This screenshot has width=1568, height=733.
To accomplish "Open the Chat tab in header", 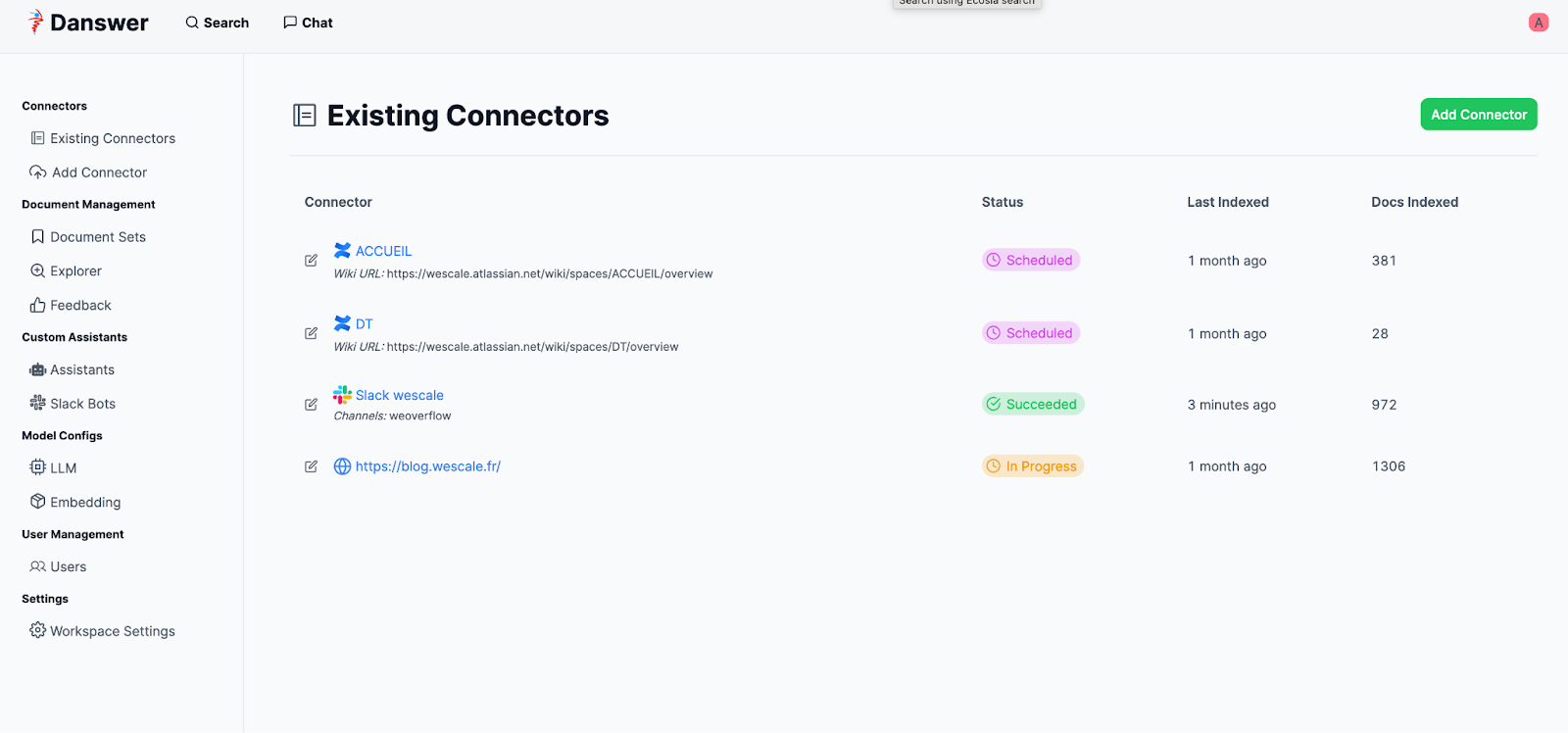I will [x=308, y=23].
